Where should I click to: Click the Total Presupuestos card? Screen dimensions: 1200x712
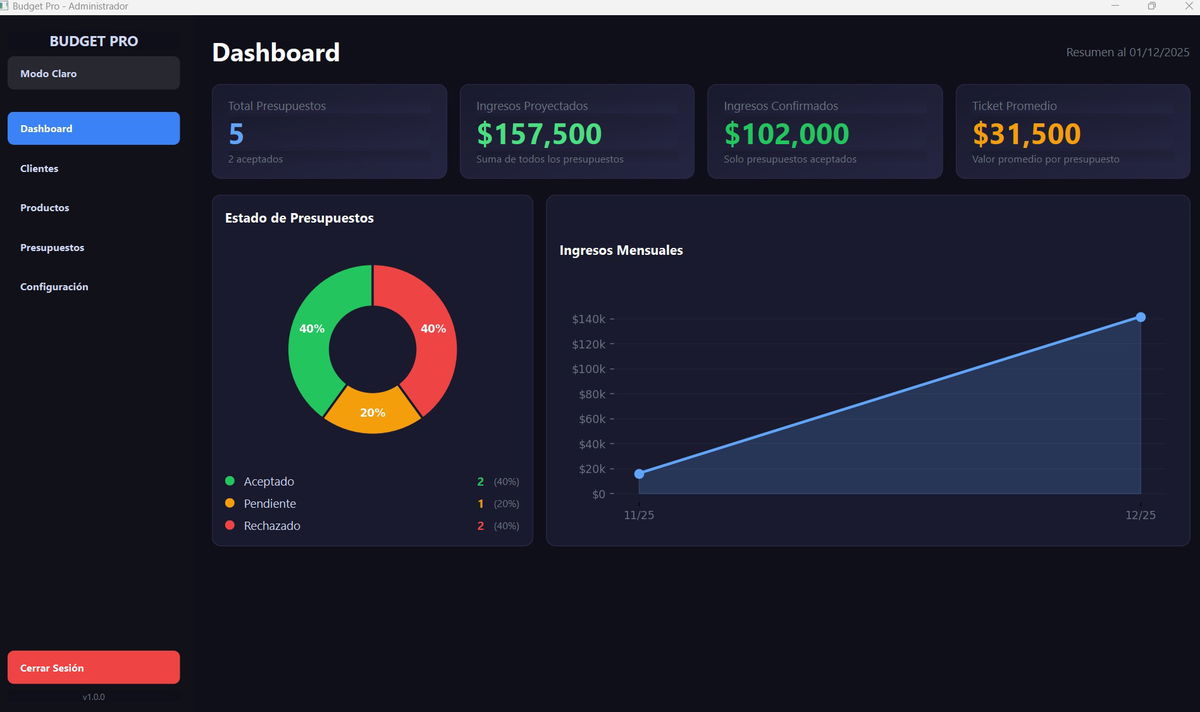pos(329,132)
